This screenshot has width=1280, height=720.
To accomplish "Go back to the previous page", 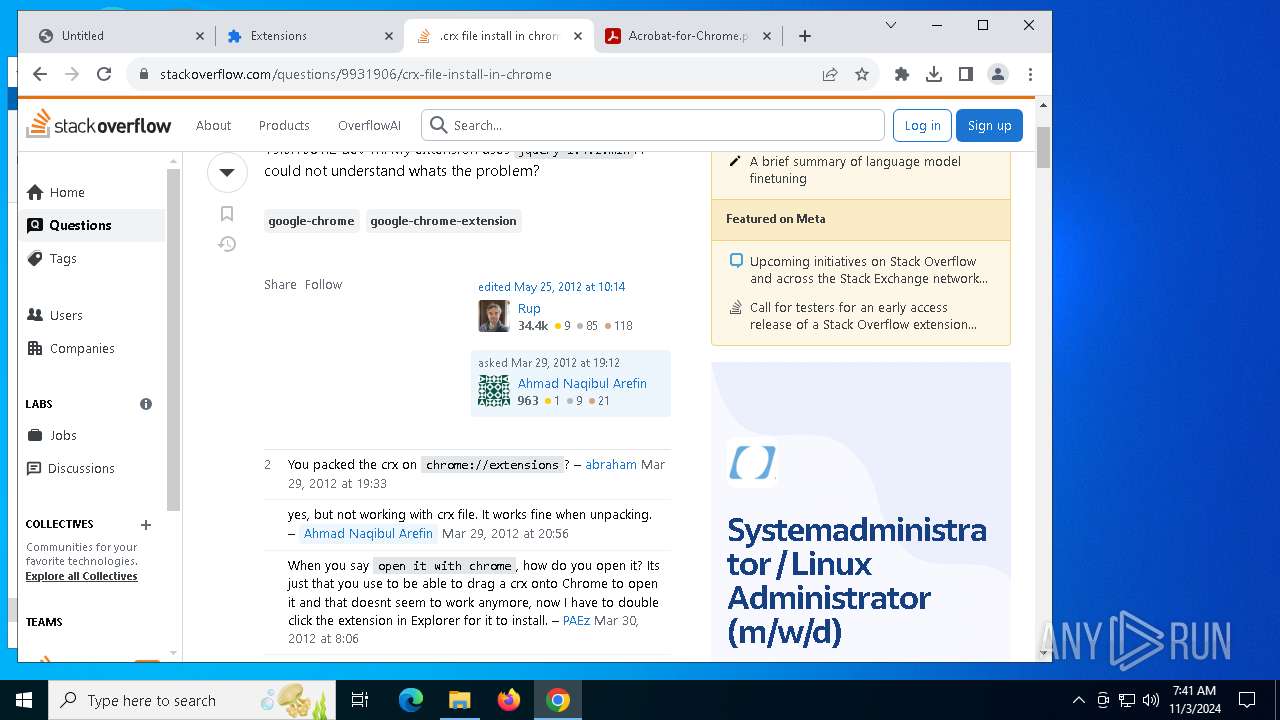I will click(40, 74).
